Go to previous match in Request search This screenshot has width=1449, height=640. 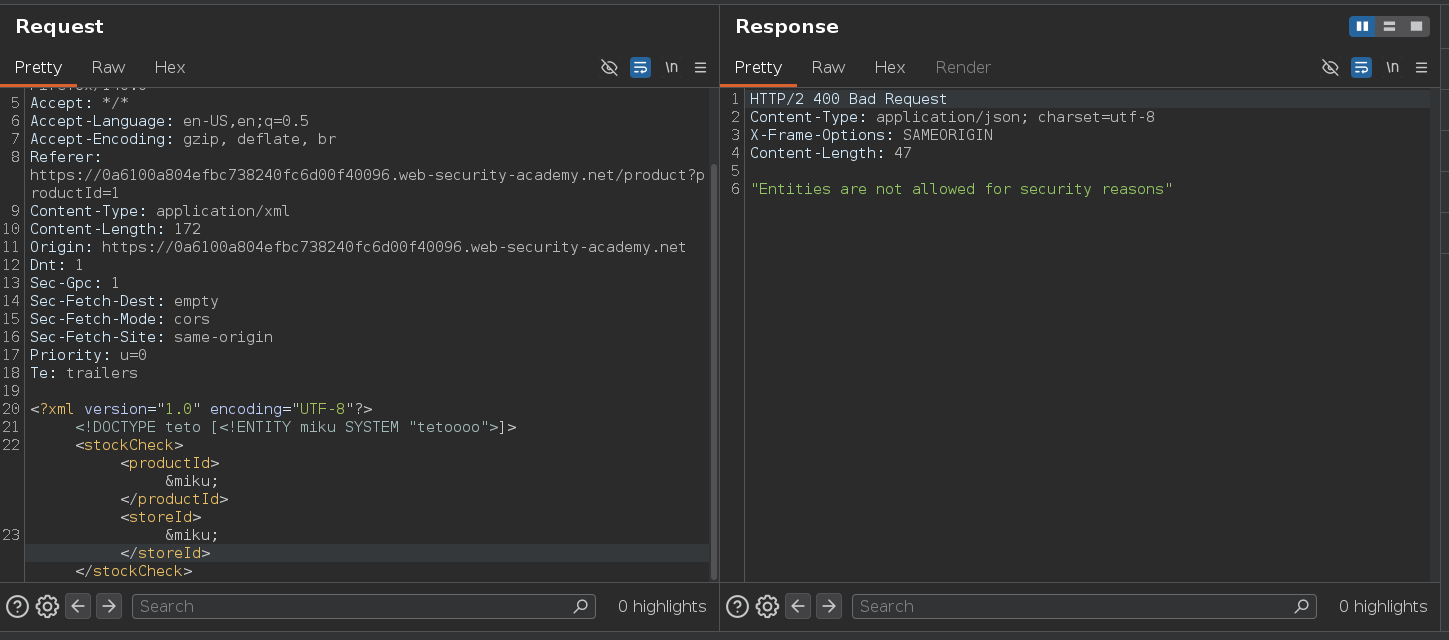pyautogui.click(x=78, y=606)
